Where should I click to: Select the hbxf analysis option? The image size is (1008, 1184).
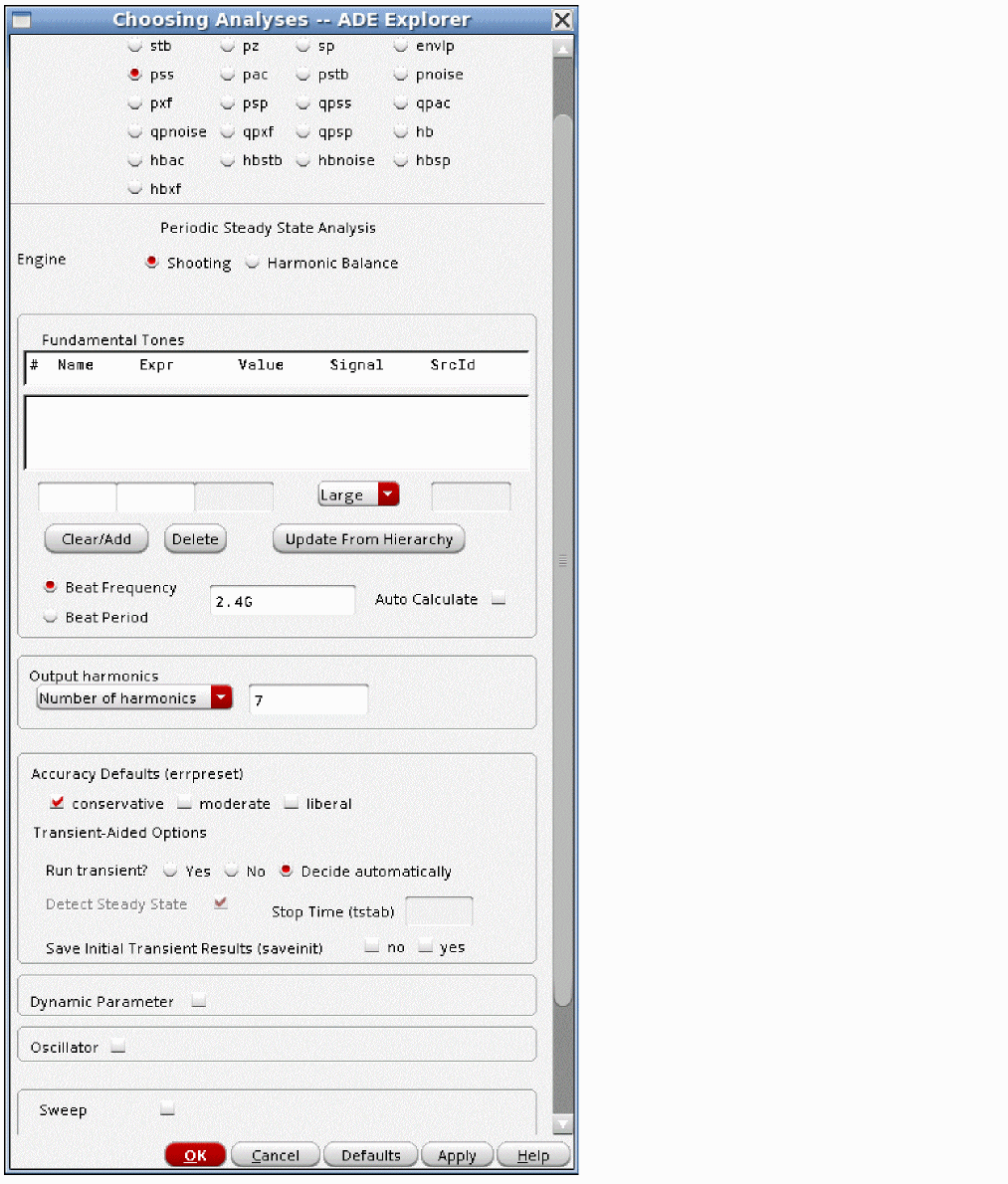point(135,188)
